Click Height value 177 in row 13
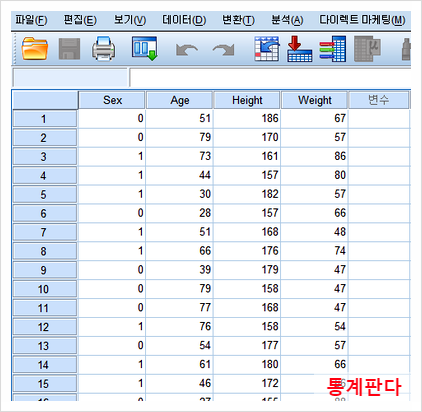Image resolution: width=422 pixels, height=412 pixels. 247,345
